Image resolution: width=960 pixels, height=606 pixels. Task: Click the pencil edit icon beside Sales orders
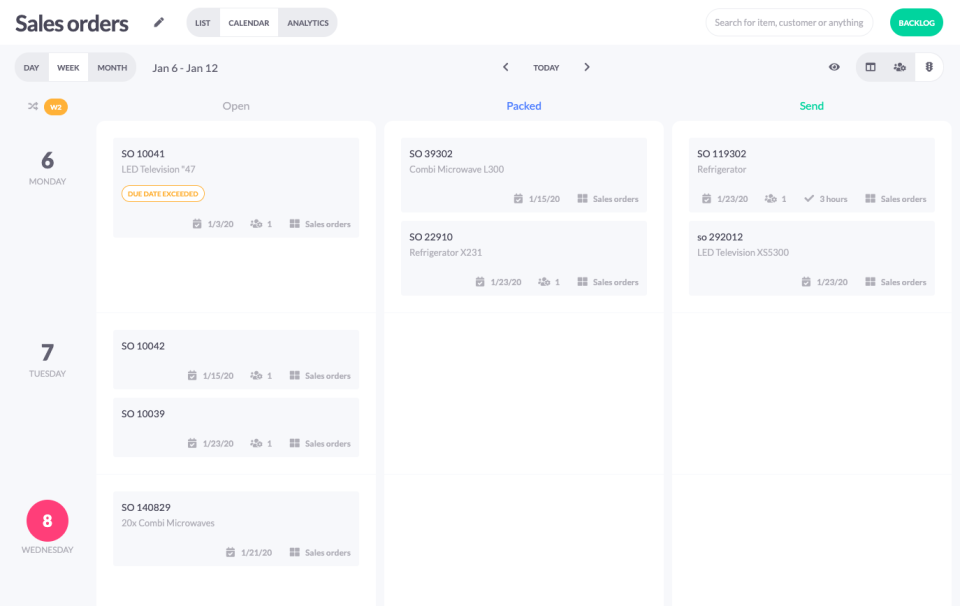pos(158,22)
